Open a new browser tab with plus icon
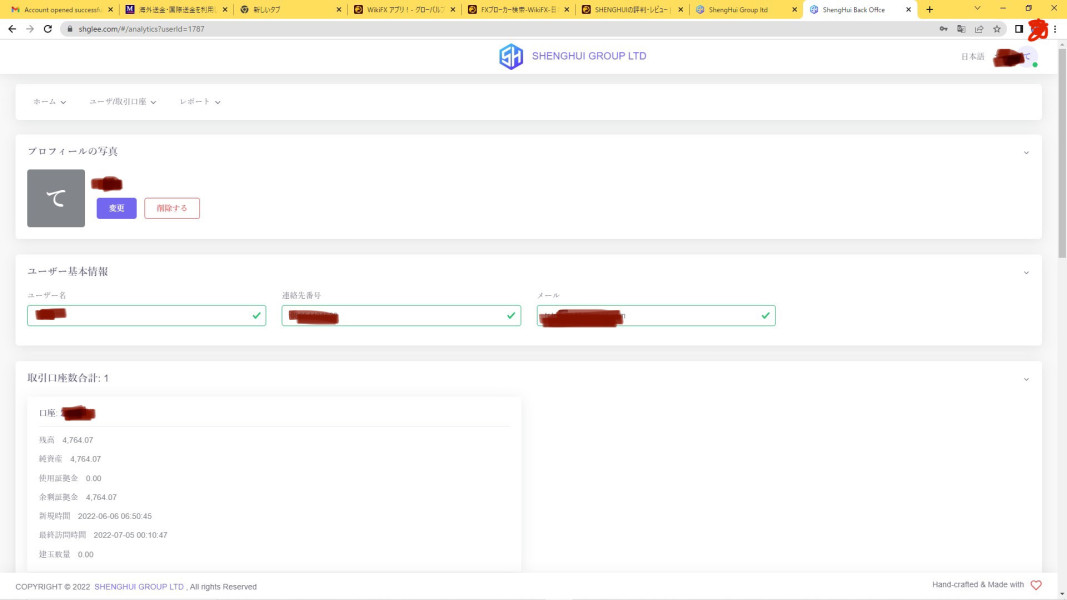Viewport: 1067px width, 600px height. coord(930,10)
